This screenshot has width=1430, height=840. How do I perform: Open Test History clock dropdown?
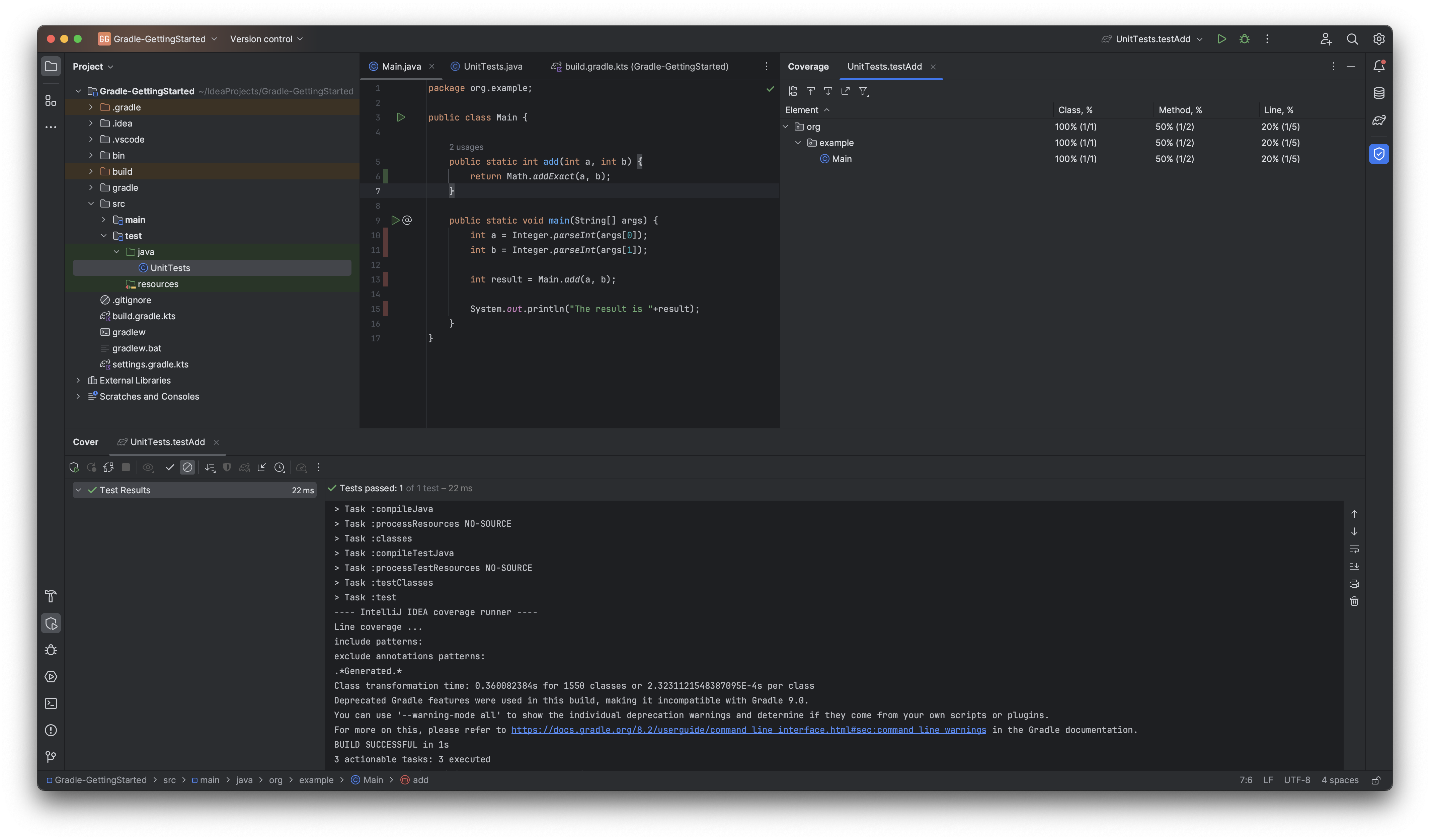(x=280, y=468)
